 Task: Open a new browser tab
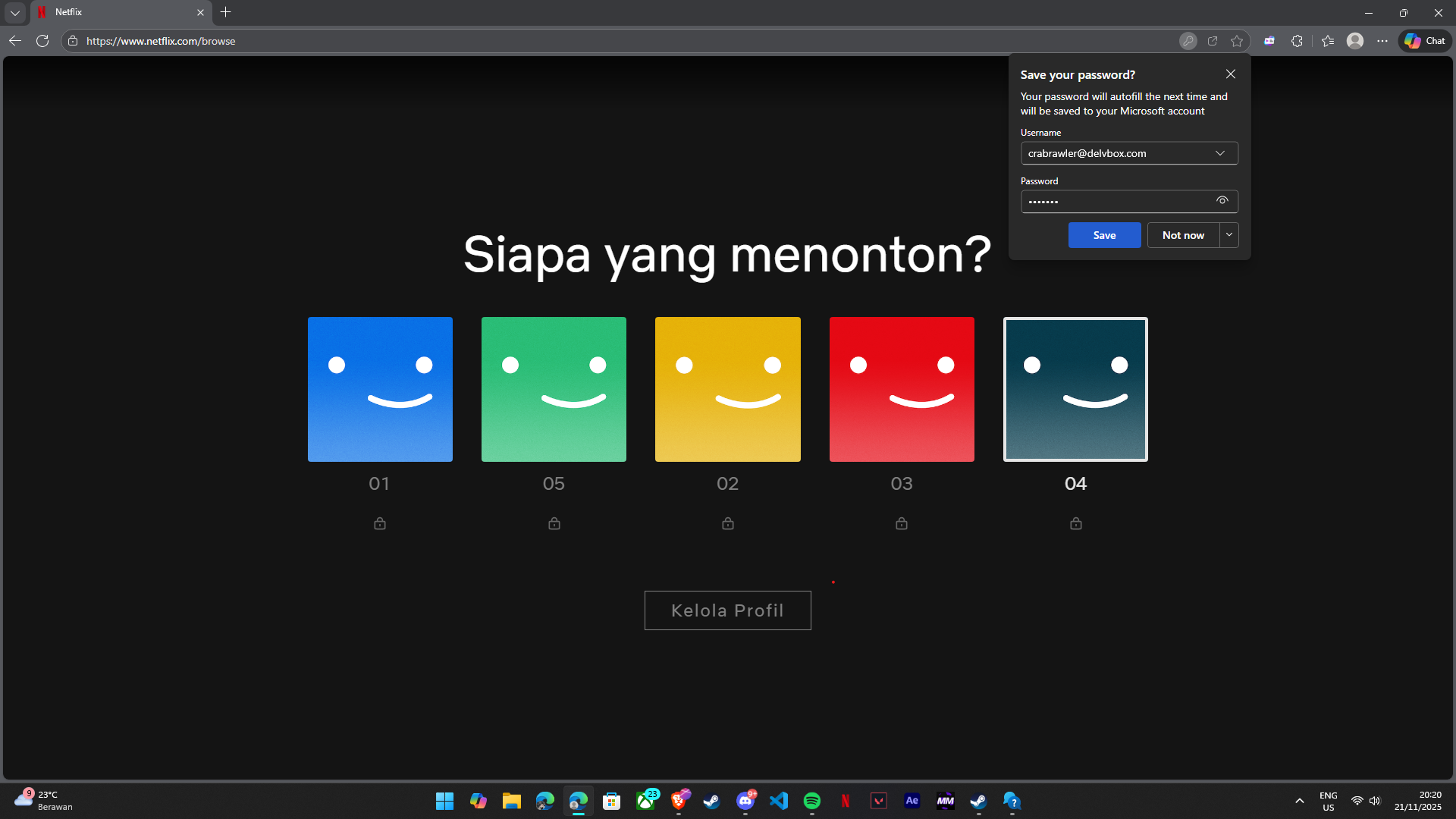click(225, 12)
